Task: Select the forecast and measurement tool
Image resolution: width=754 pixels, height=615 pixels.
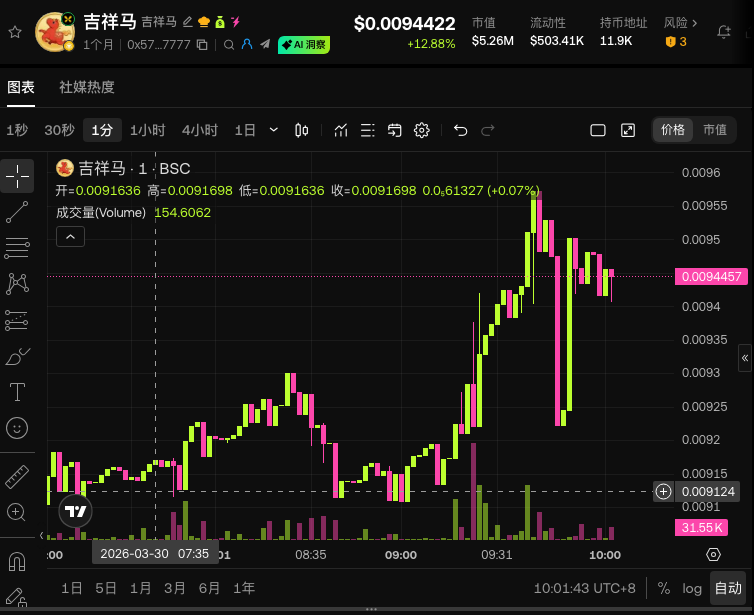Action: [17, 320]
